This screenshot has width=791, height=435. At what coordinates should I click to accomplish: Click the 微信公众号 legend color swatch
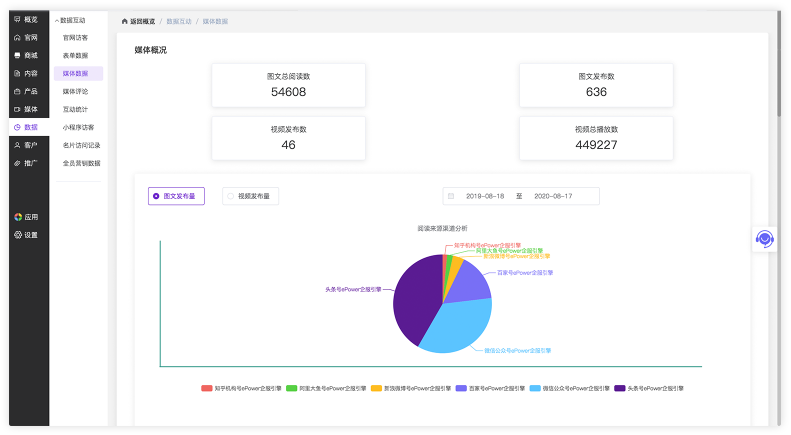point(536,388)
